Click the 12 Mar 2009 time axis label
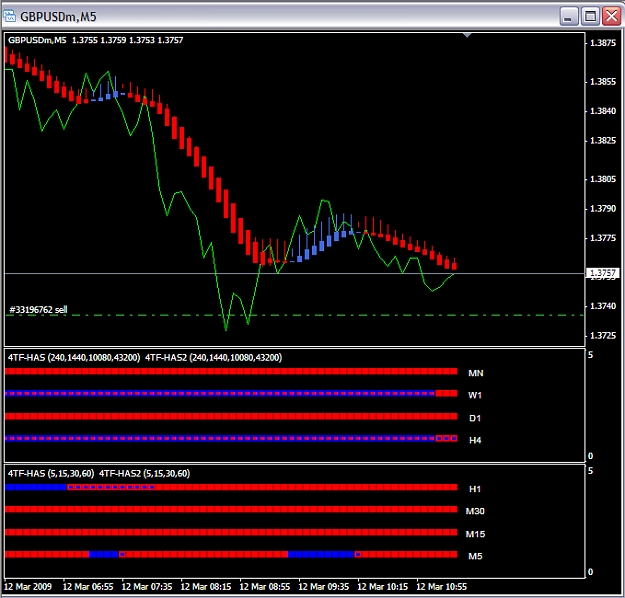 coord(28,586)
